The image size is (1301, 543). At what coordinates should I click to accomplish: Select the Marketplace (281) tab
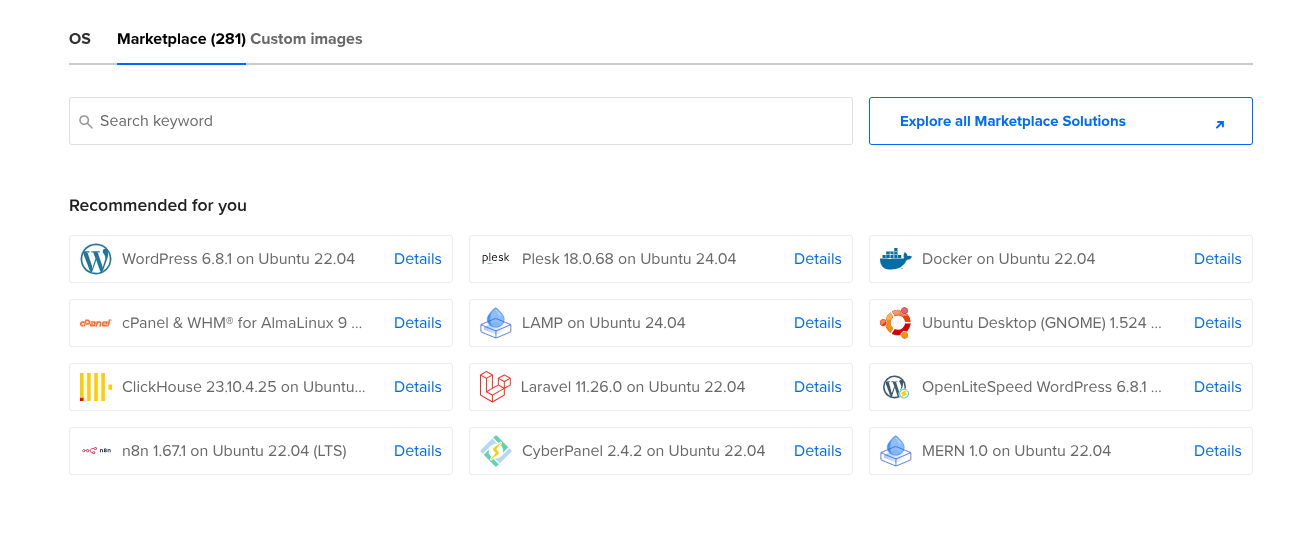(x=181, y=39)
